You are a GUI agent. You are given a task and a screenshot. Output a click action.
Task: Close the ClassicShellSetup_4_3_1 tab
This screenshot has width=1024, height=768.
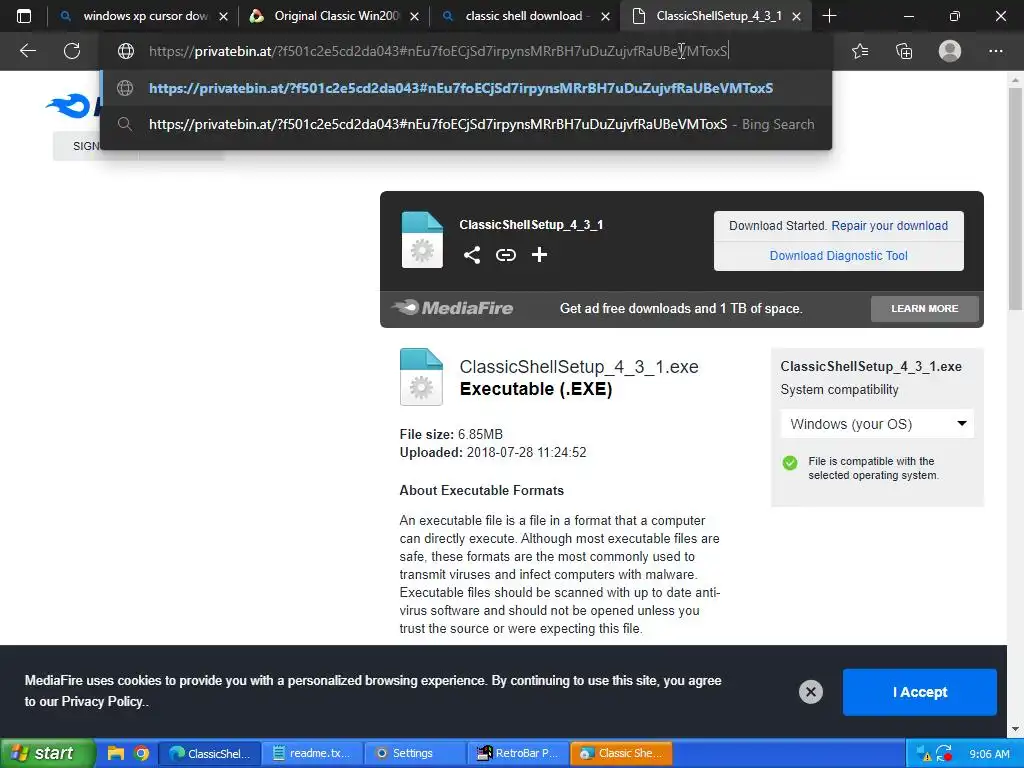(796, 16)
